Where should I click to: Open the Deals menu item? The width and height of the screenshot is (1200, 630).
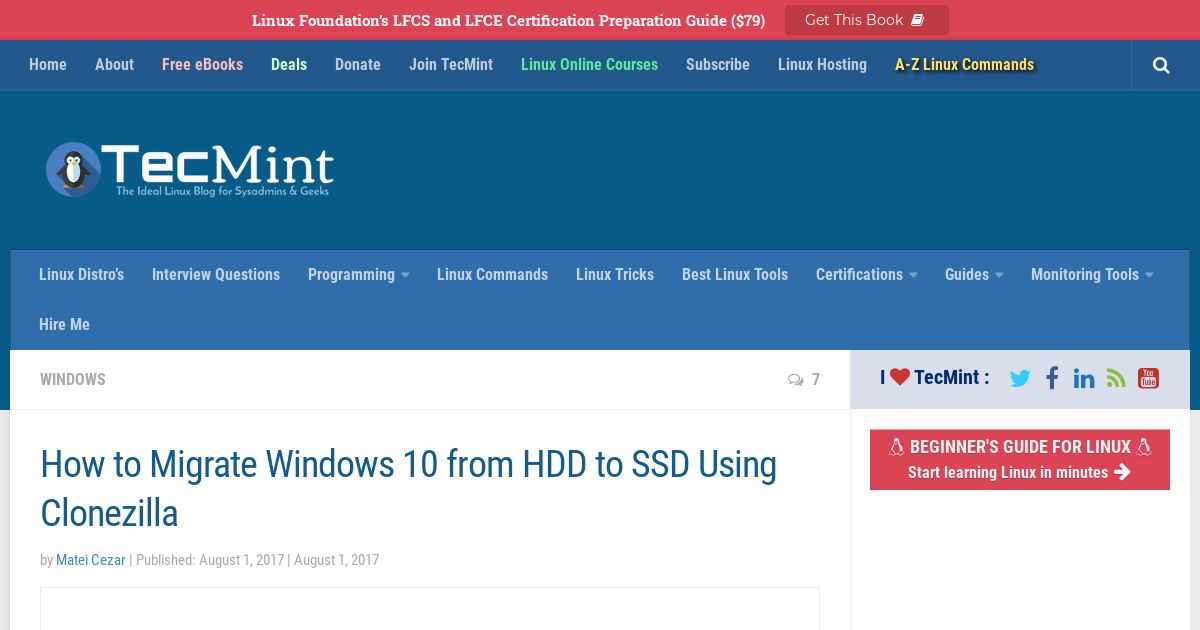(x=289, y=64)
